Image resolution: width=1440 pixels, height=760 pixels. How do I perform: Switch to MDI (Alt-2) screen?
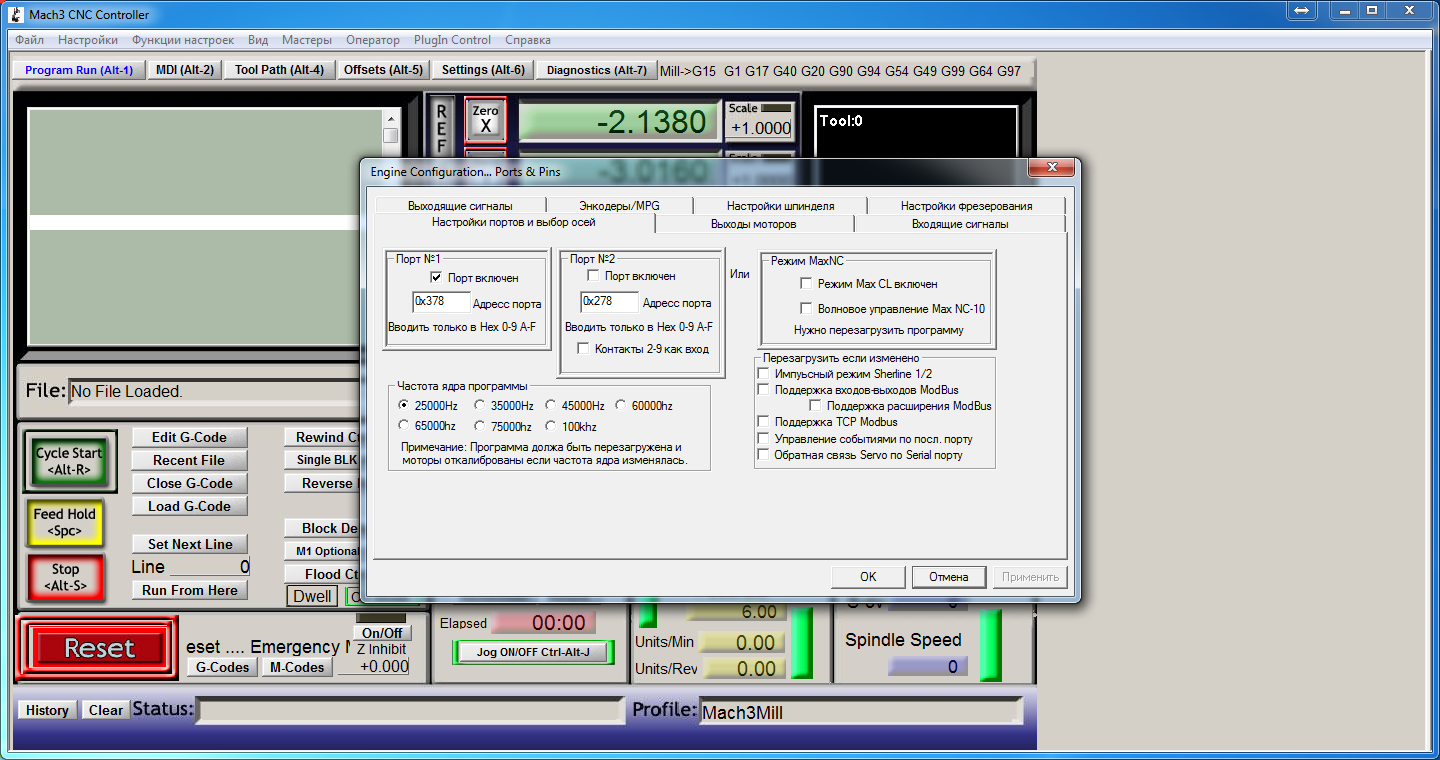(x=185, y=70)
